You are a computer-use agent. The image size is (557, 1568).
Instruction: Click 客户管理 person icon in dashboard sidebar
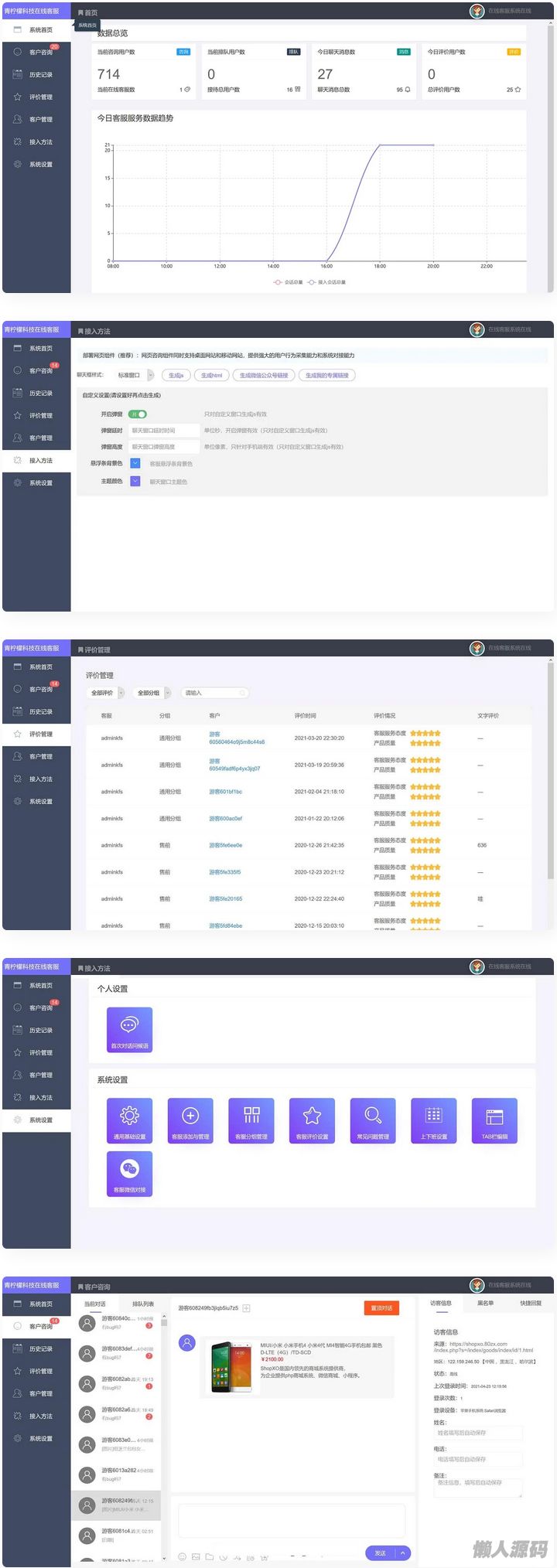[x=17, y=119]
